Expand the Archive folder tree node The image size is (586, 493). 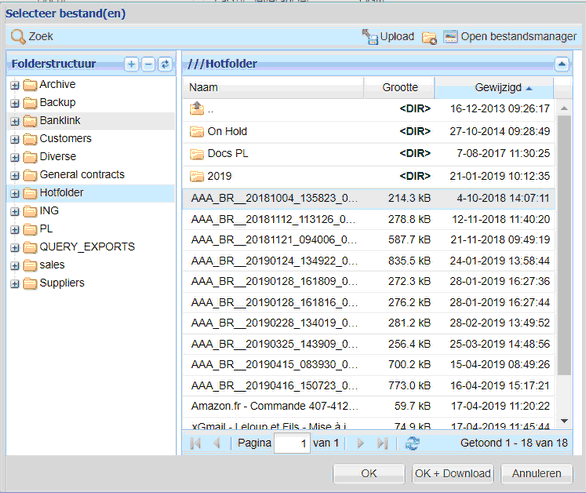coord(15,86)
